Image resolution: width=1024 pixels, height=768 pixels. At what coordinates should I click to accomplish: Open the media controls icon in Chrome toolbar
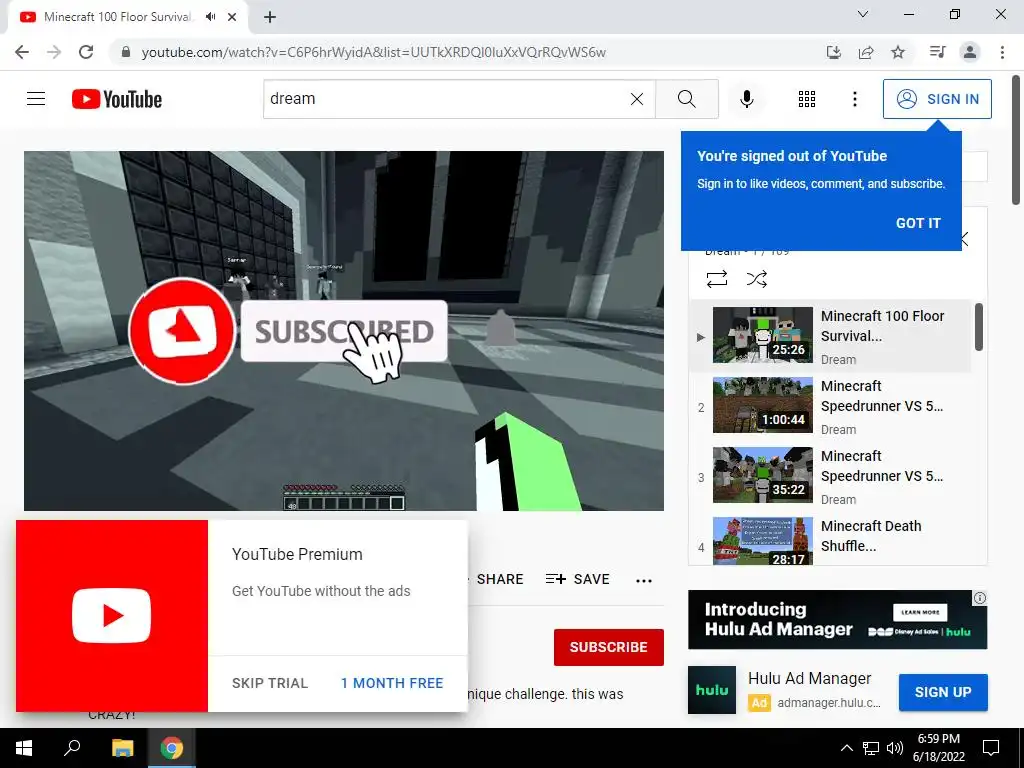[x=937, y=52]
